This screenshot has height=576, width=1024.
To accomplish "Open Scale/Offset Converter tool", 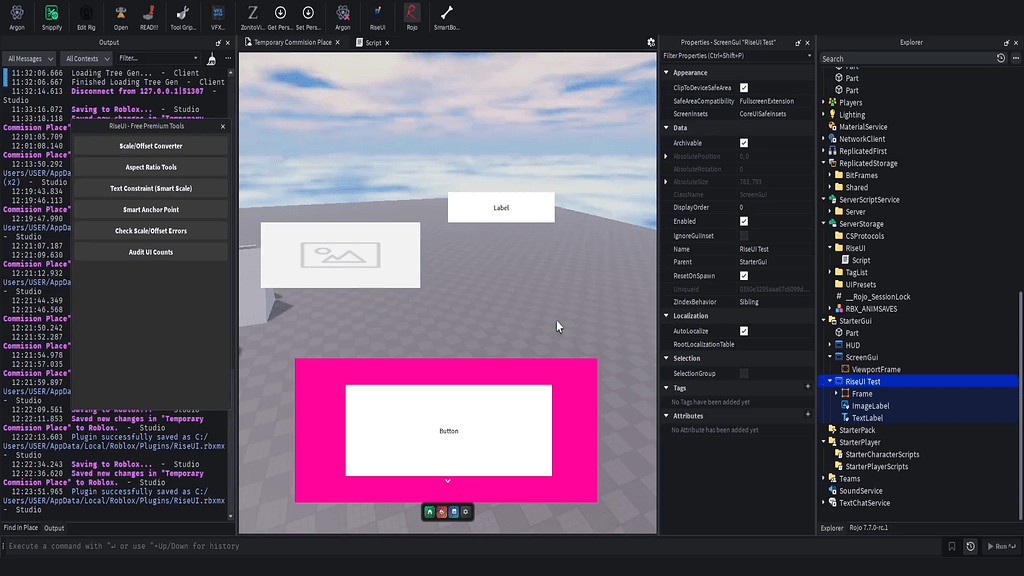I will (x=151, y=146).
